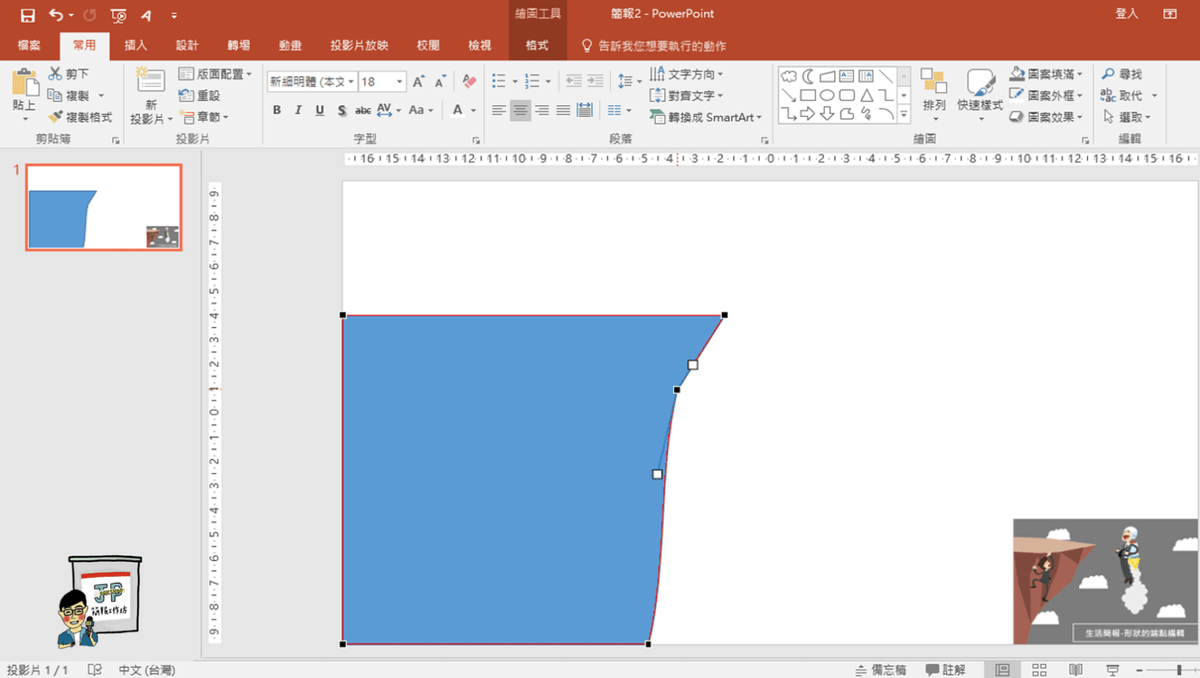Click Sign in (登入) link

click(x=1127, y=14)
